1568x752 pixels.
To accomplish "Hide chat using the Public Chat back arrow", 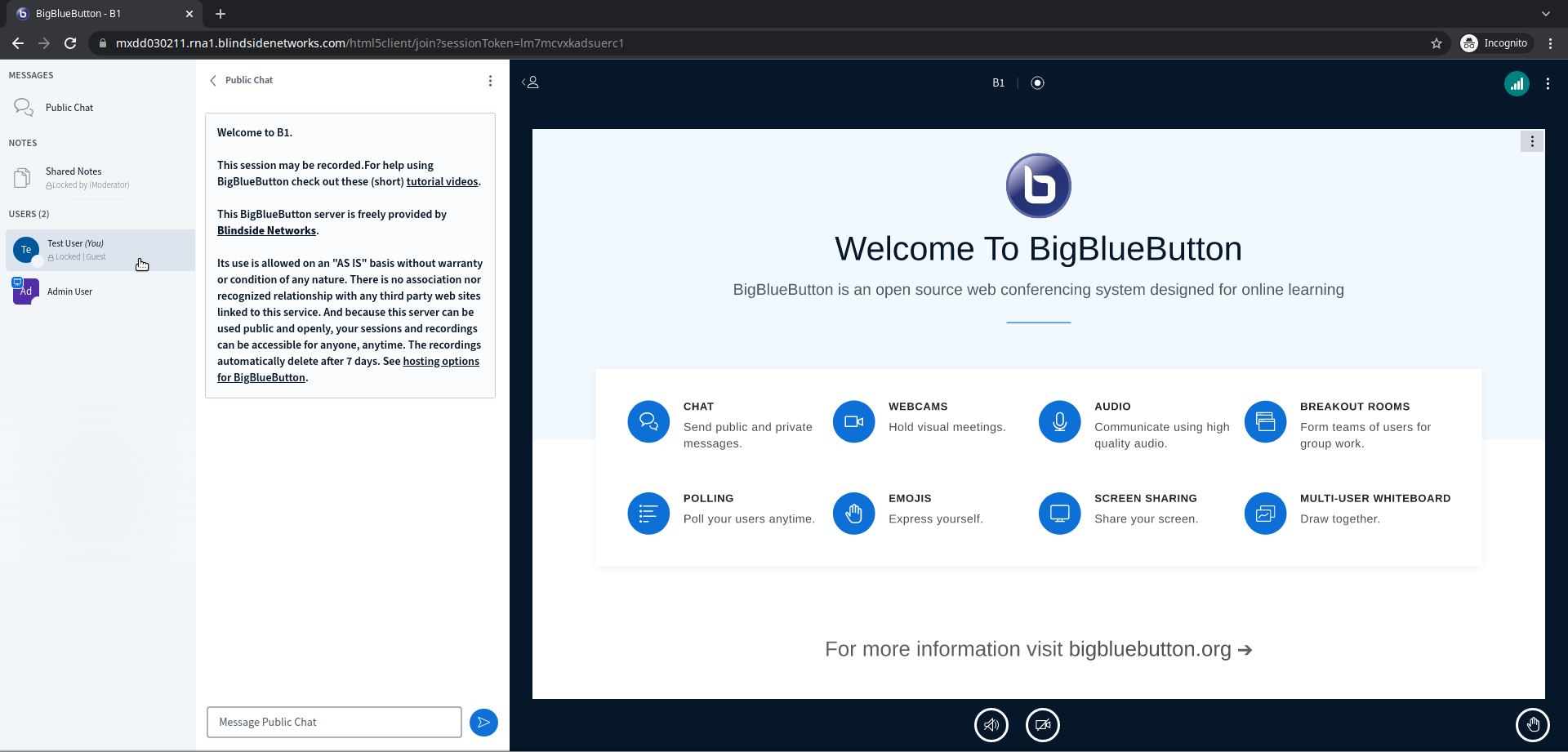I will (x=213, y=80).
